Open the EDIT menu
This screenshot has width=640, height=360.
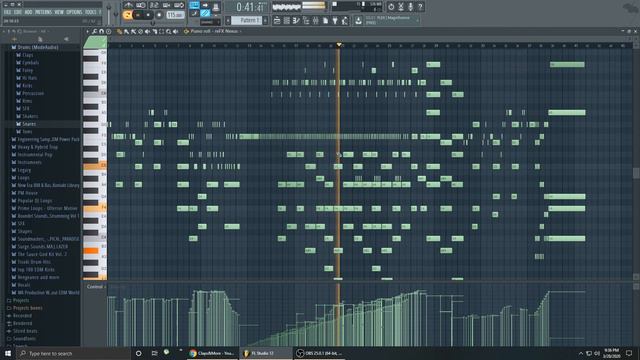(x=18, y=12)
